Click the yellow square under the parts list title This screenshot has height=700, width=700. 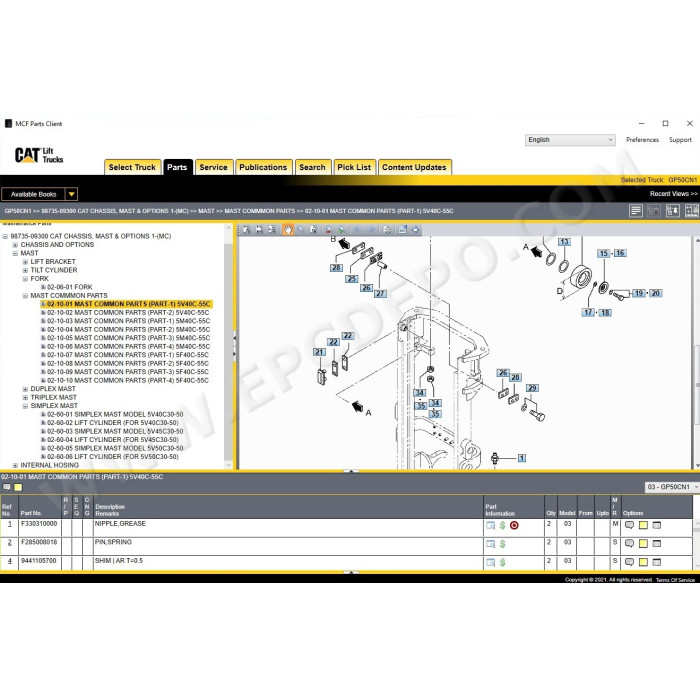(x=18, y=487)
